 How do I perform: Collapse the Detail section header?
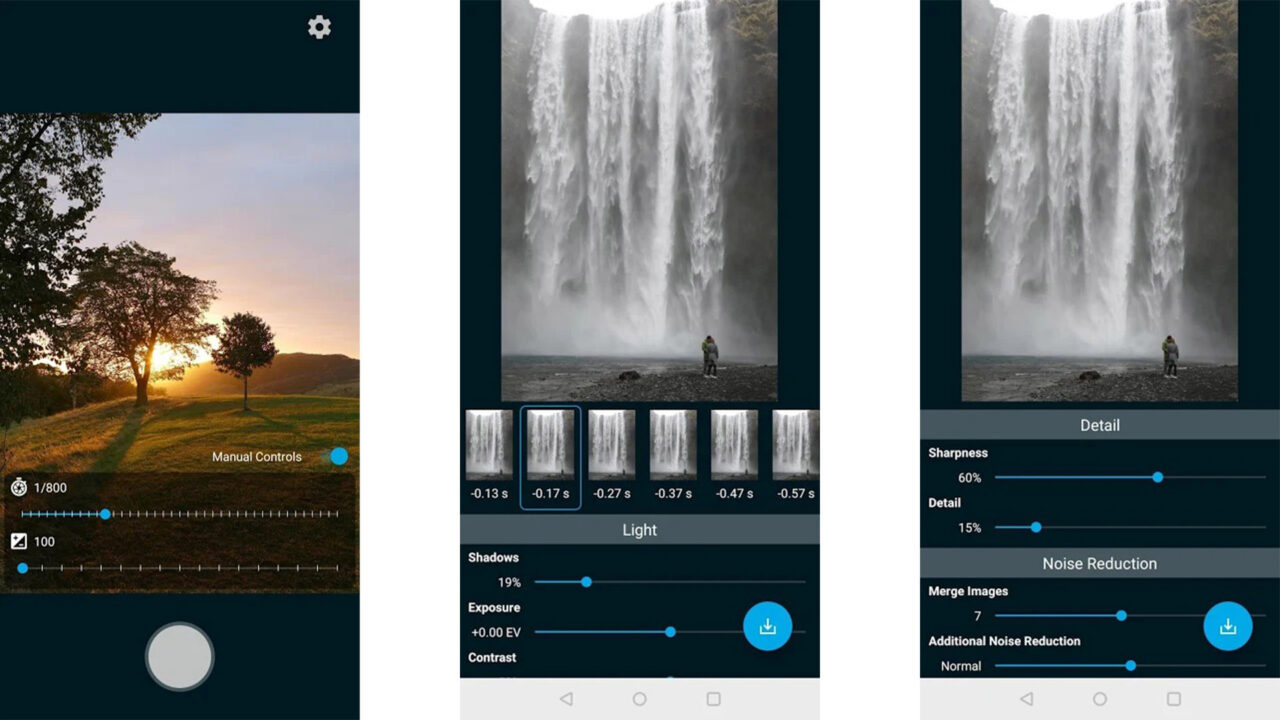(x=1099, y=425)
